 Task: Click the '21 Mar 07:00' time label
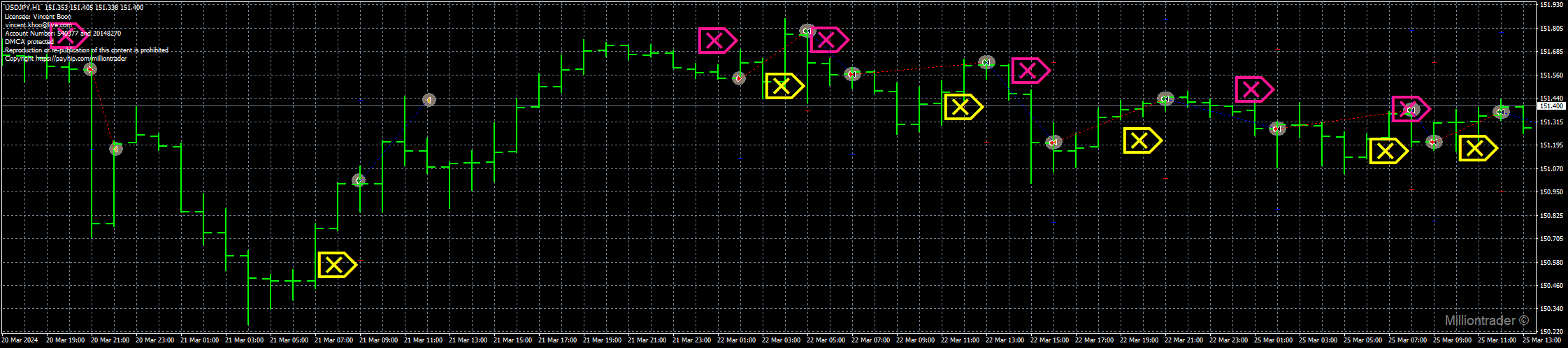[333, 340]
